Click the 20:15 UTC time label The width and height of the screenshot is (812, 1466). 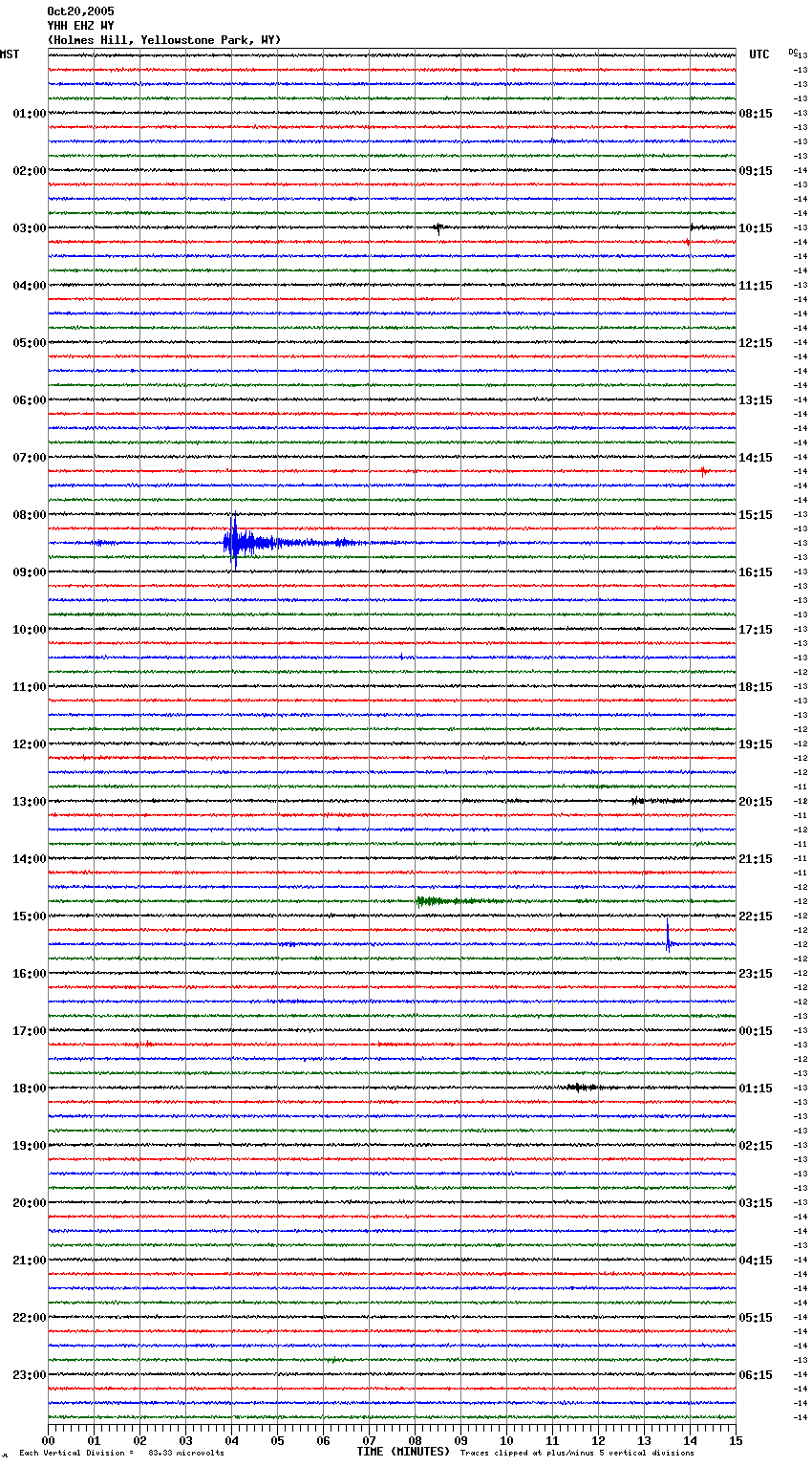(x=756, y=802)
